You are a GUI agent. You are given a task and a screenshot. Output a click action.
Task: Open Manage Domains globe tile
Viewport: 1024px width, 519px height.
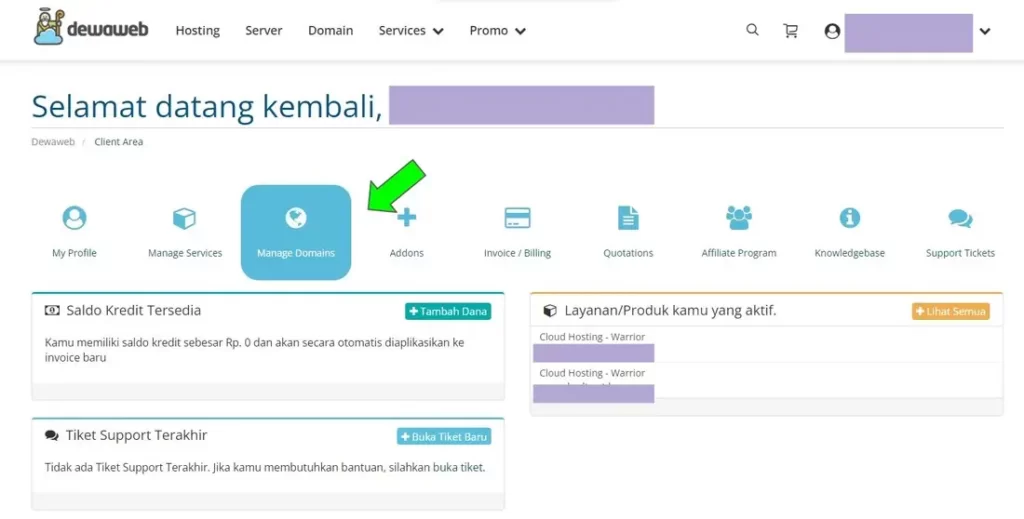(x=296, y=232)
